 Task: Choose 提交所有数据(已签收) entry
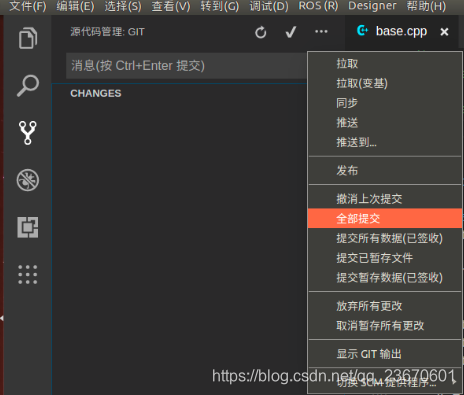385,238
